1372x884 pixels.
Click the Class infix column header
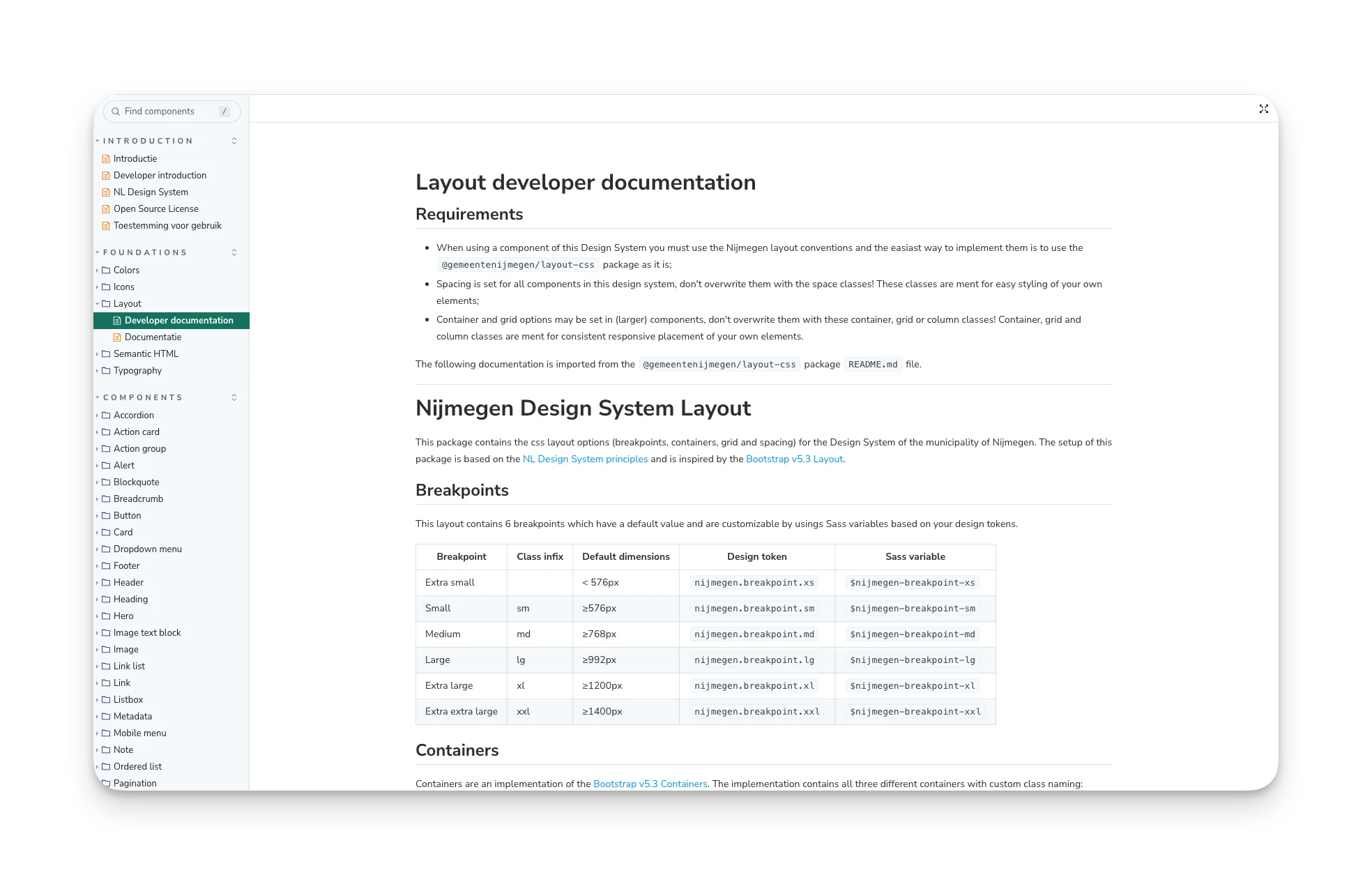[x=540, y=557]
